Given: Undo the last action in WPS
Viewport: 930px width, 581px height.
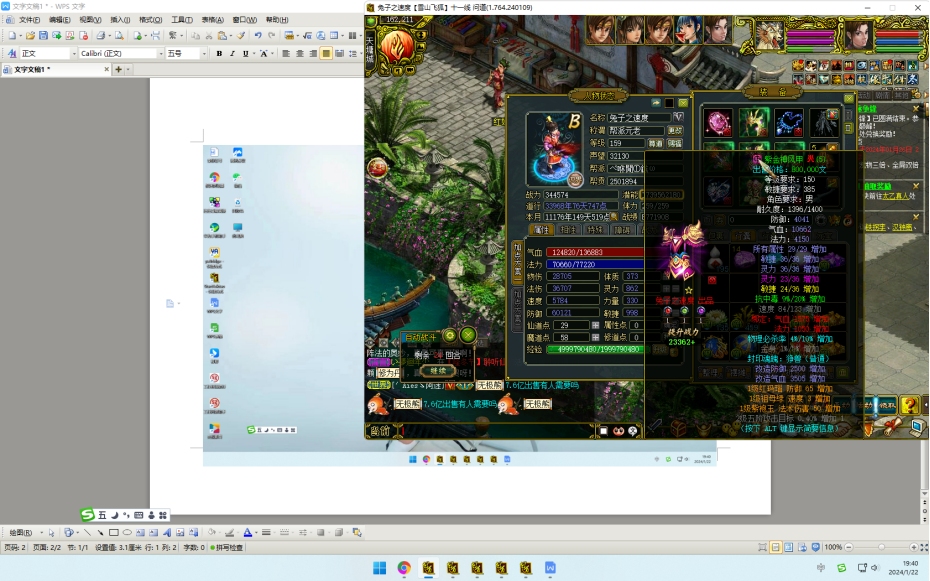Looking at the screenshot, I should tap(258, 36).
